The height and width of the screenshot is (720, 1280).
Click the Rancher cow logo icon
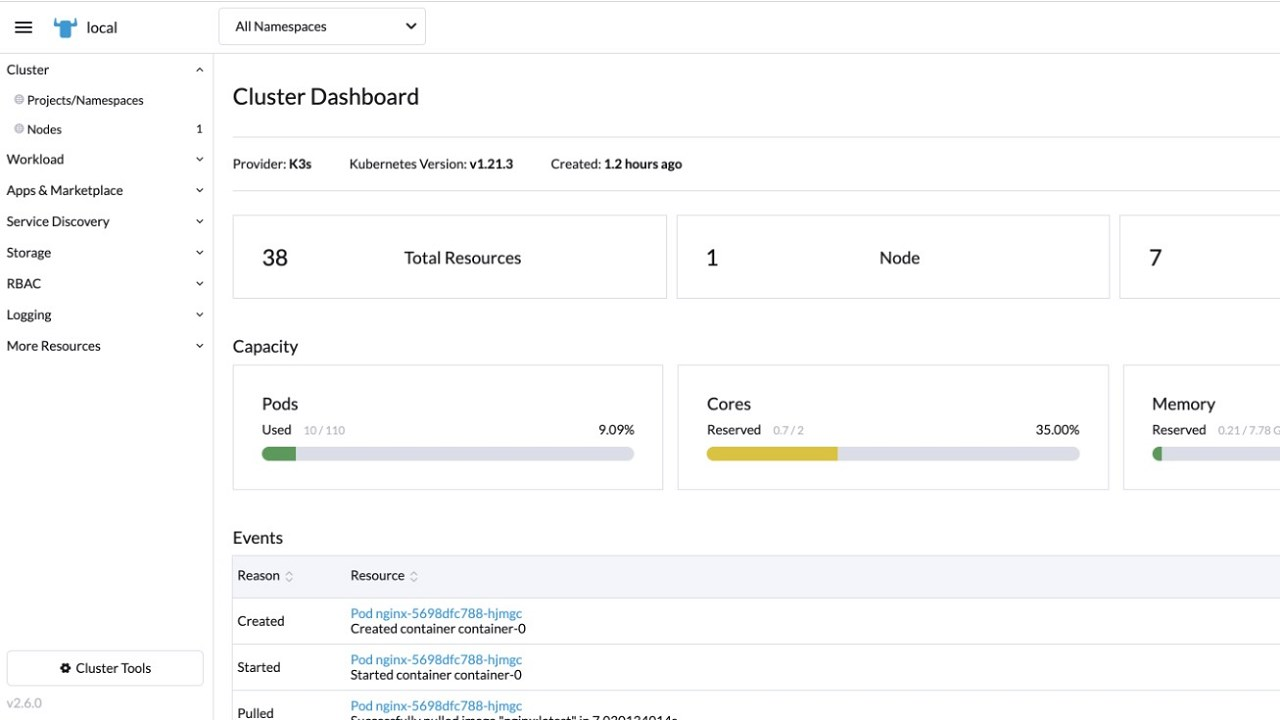[x=65, y=28]
